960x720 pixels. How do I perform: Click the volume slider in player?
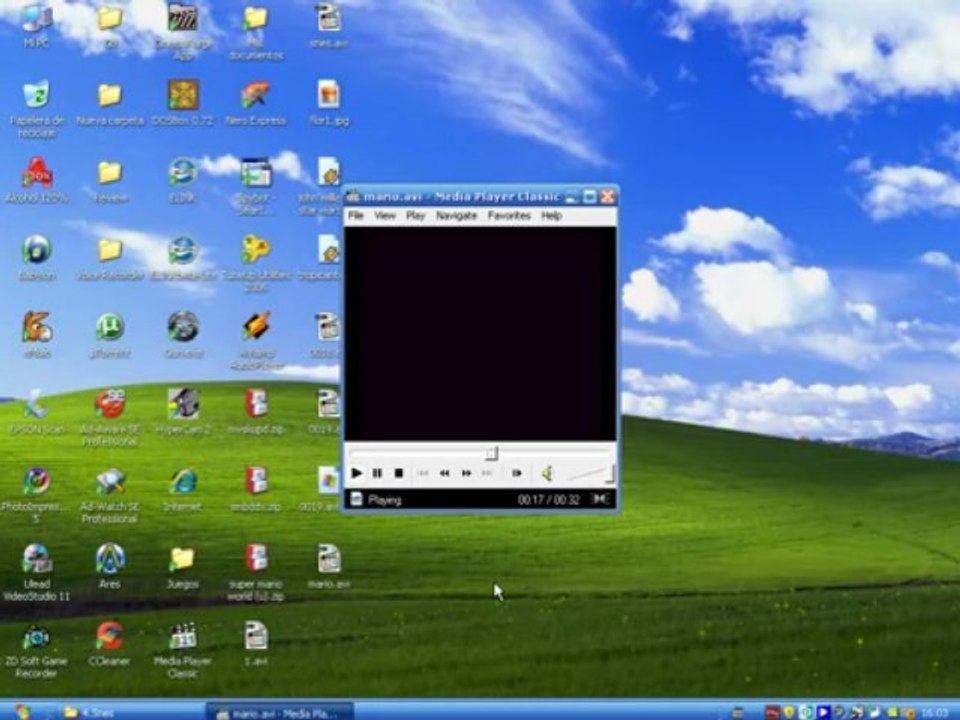coord(590,473)
